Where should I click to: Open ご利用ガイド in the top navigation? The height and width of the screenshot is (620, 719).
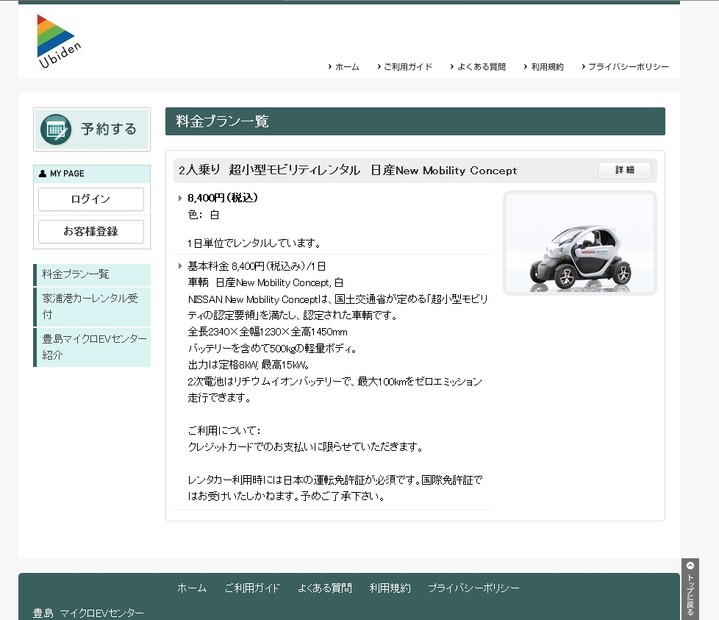(x=405, y=67)
